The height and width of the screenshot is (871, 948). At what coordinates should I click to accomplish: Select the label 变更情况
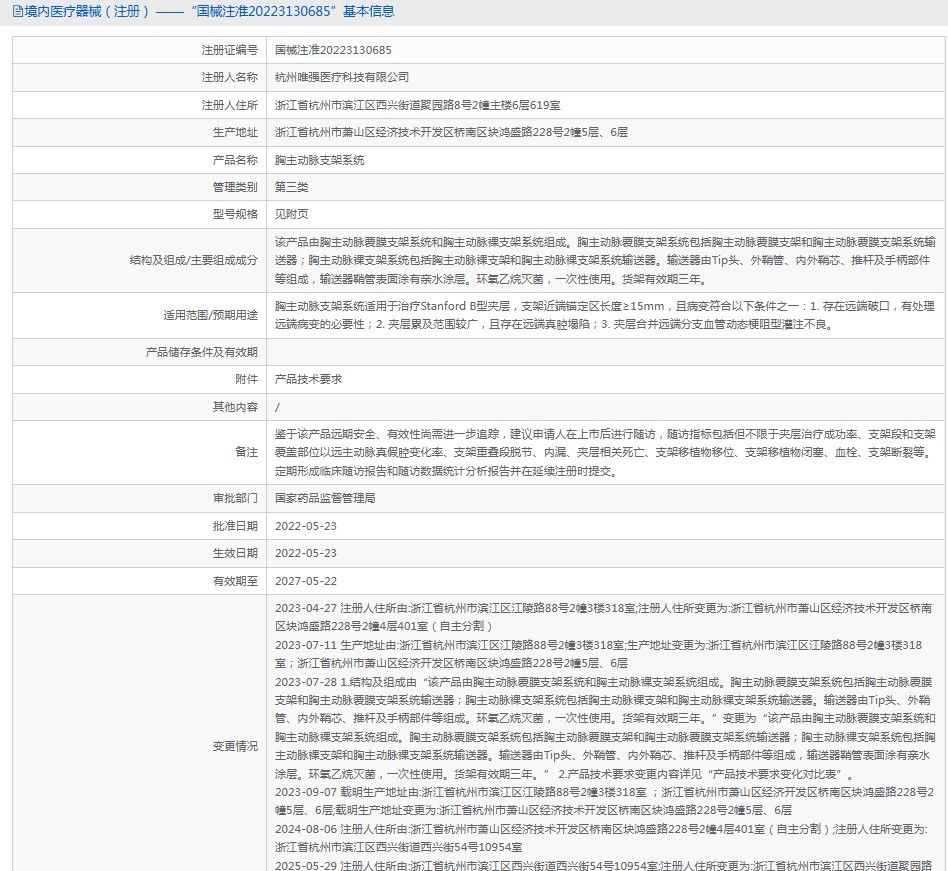(x=235, y=746)
